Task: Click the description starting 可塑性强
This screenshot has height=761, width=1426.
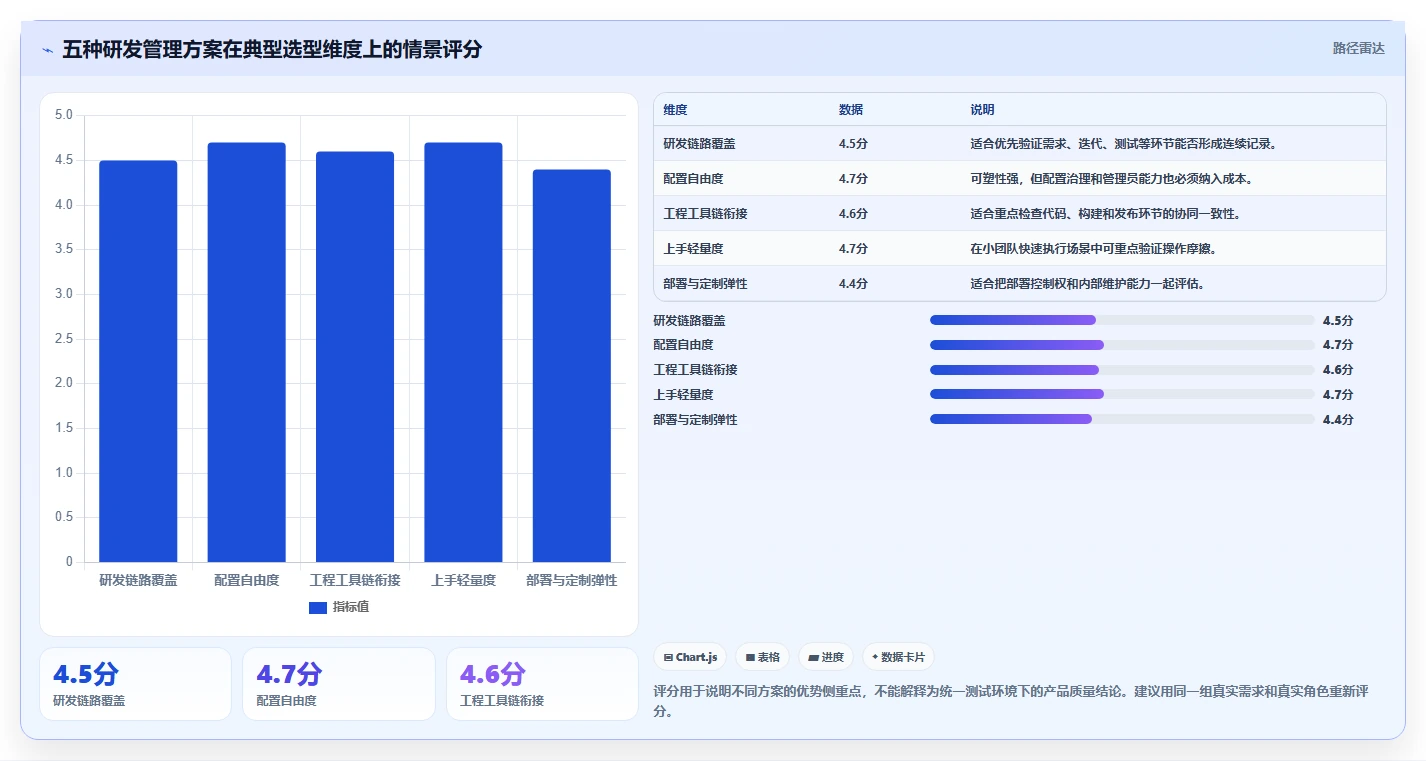Action: point(1114,179)
